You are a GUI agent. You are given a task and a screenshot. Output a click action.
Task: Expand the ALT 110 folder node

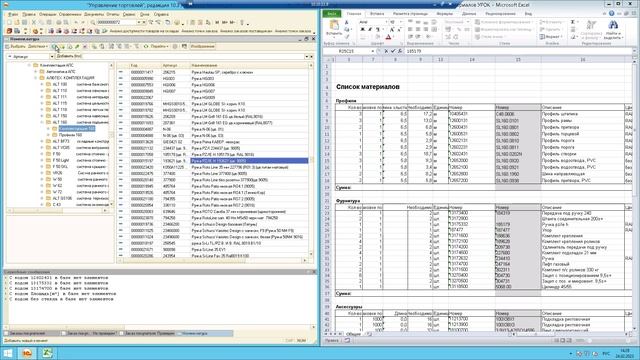[42, 91]
